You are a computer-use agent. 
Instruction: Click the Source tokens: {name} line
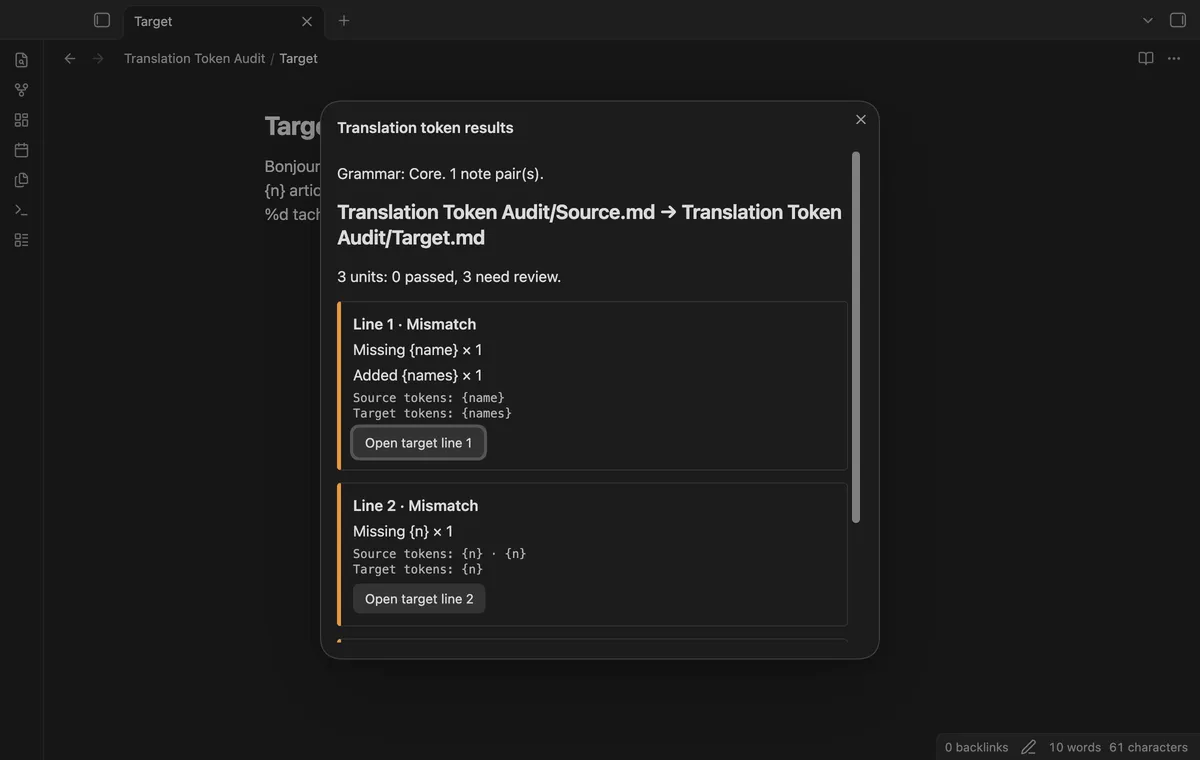429,398
